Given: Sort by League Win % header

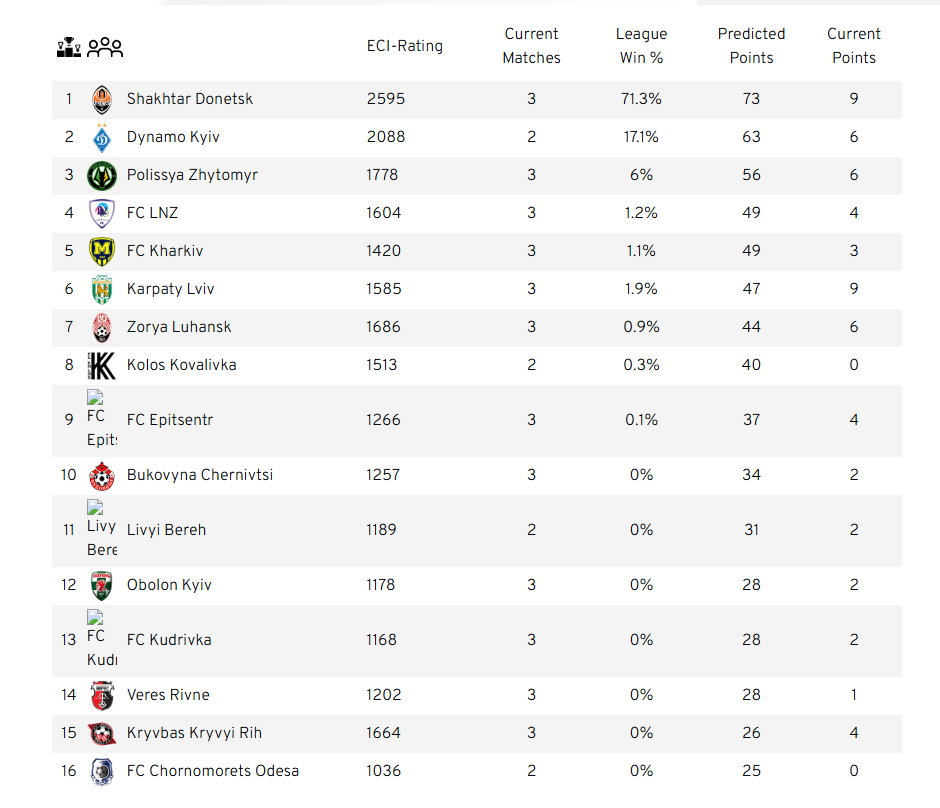Looking at the screenshot, I should coord(641,46).
